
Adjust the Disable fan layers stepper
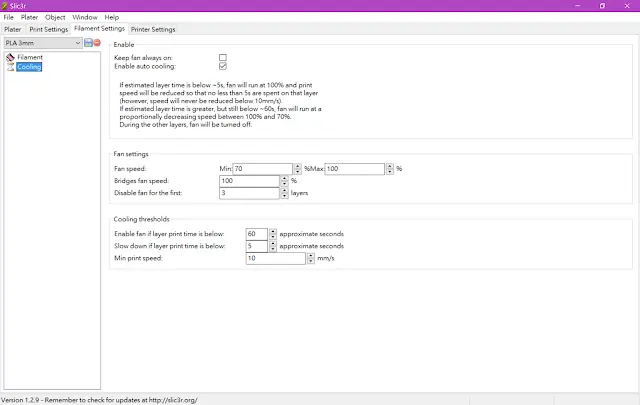pos(284,193)
